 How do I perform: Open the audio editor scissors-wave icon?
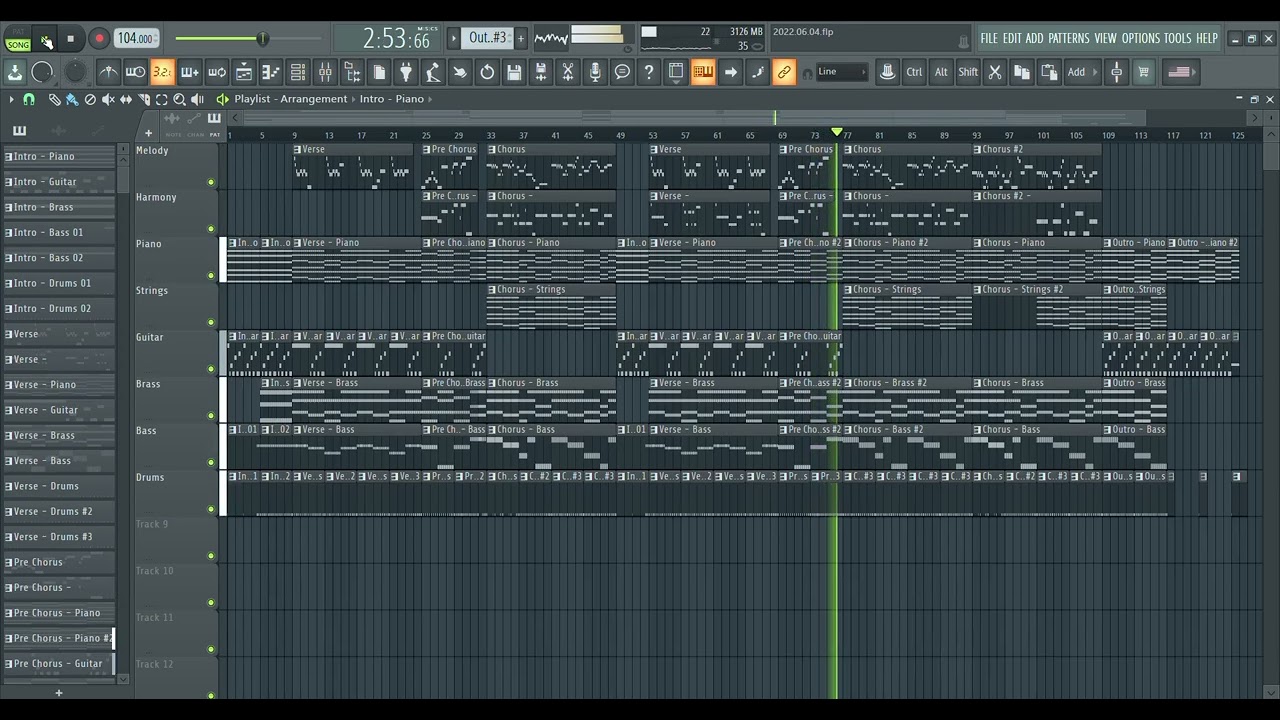coord(568,72)
